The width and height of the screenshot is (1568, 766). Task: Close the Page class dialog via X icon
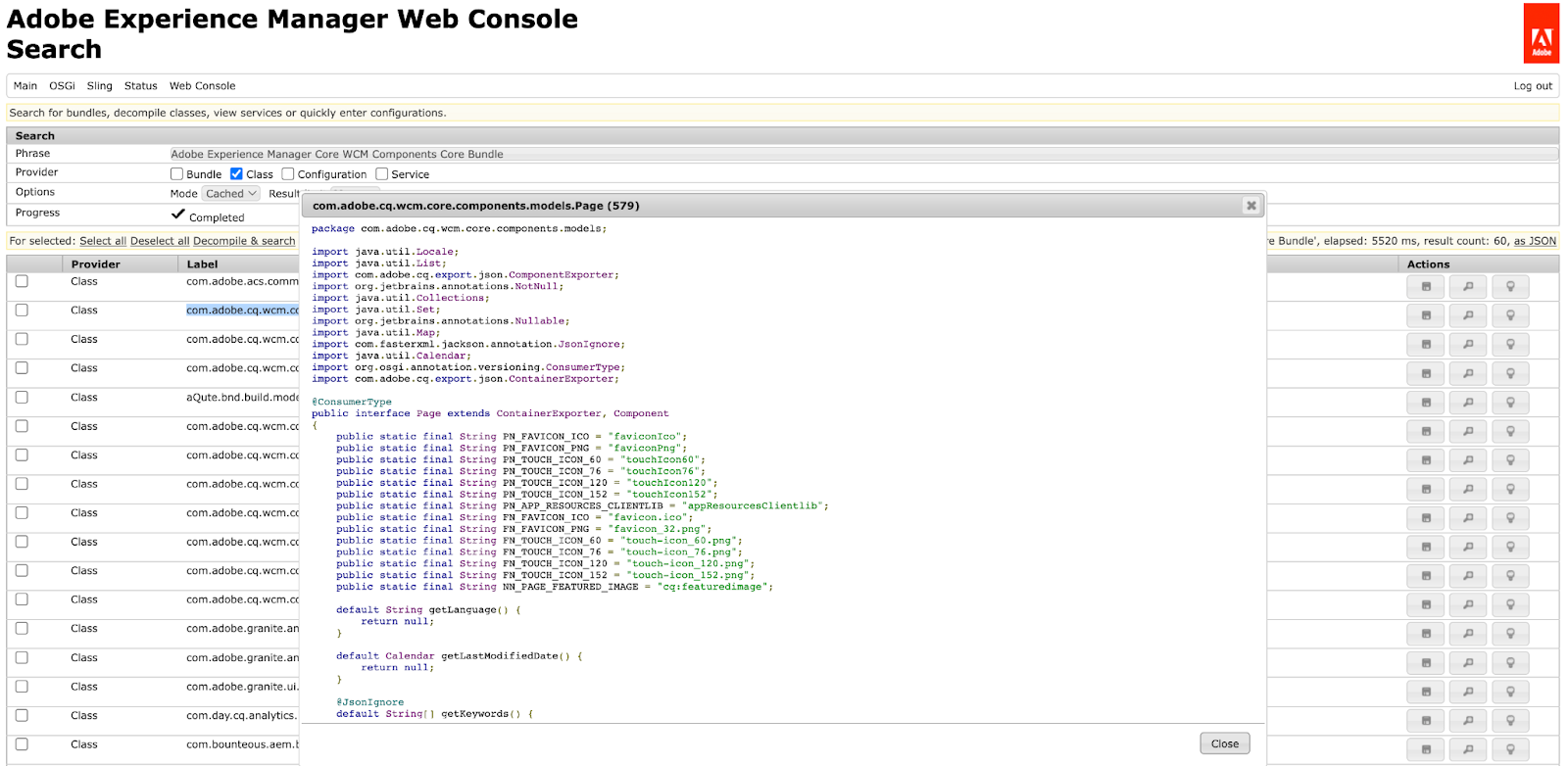pyautogui.click(x=1250, y=206)
